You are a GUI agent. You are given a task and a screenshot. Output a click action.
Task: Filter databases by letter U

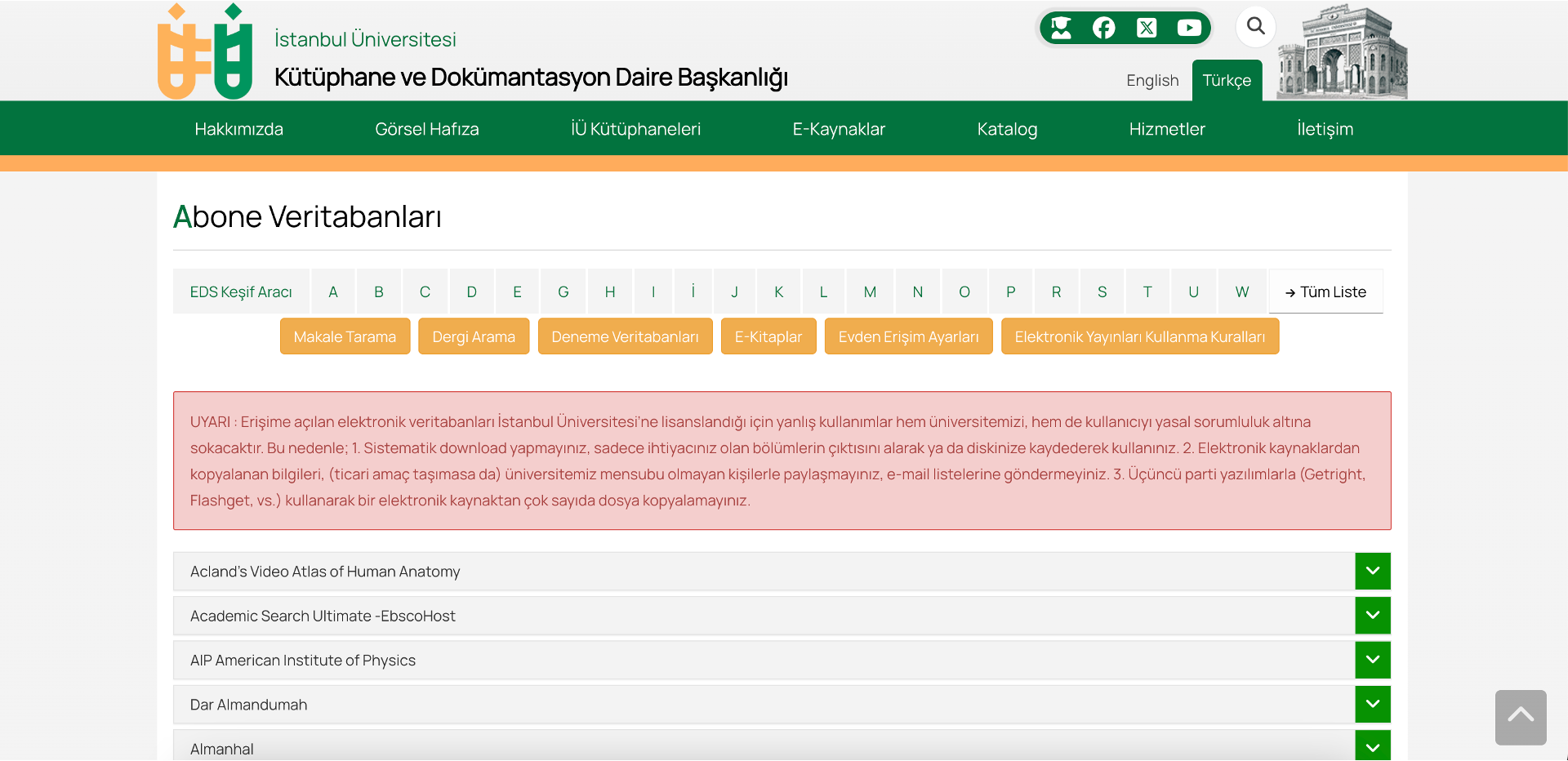[x=1194, y=291]
